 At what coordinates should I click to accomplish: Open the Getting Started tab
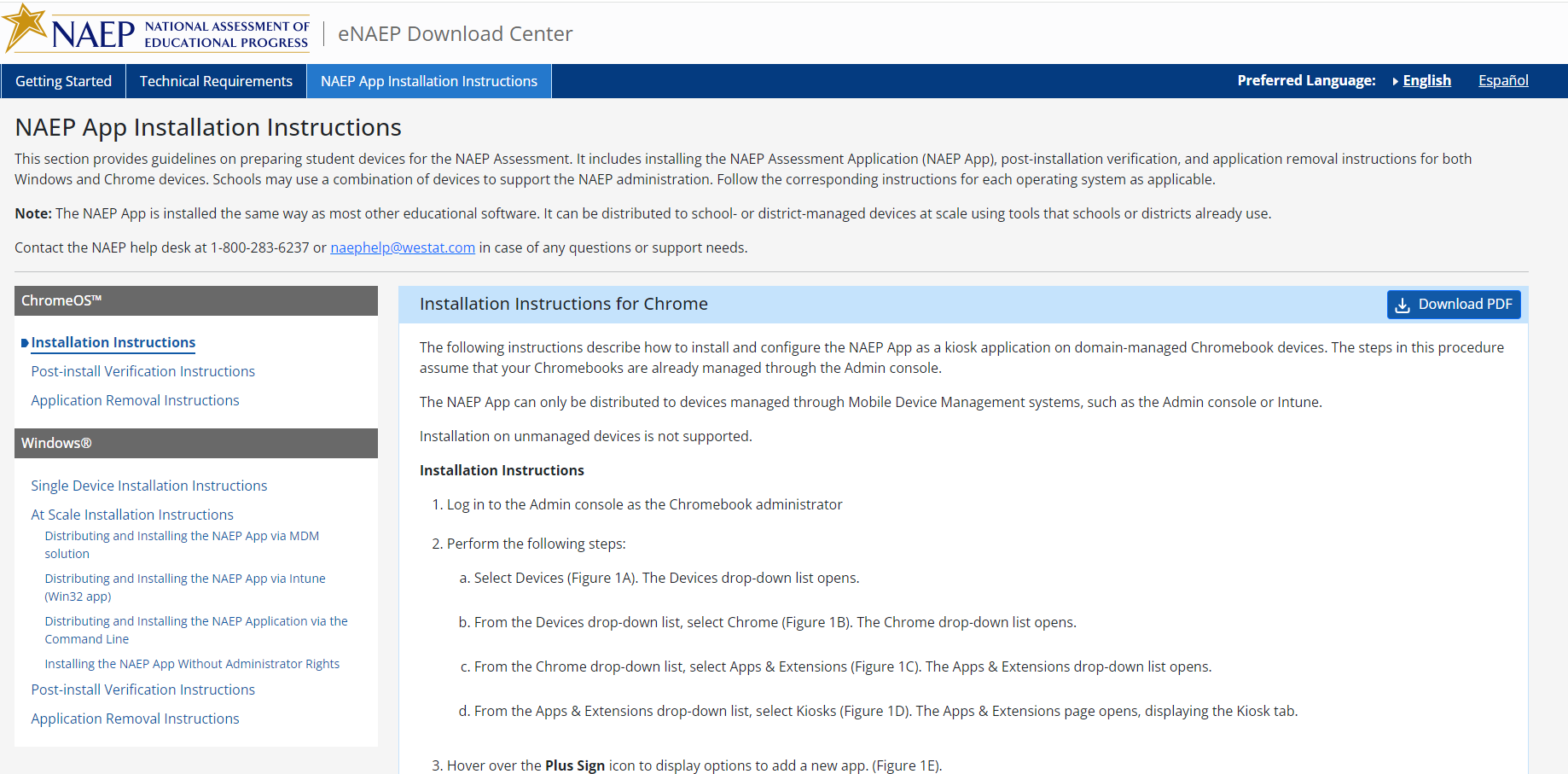[63, 81]
